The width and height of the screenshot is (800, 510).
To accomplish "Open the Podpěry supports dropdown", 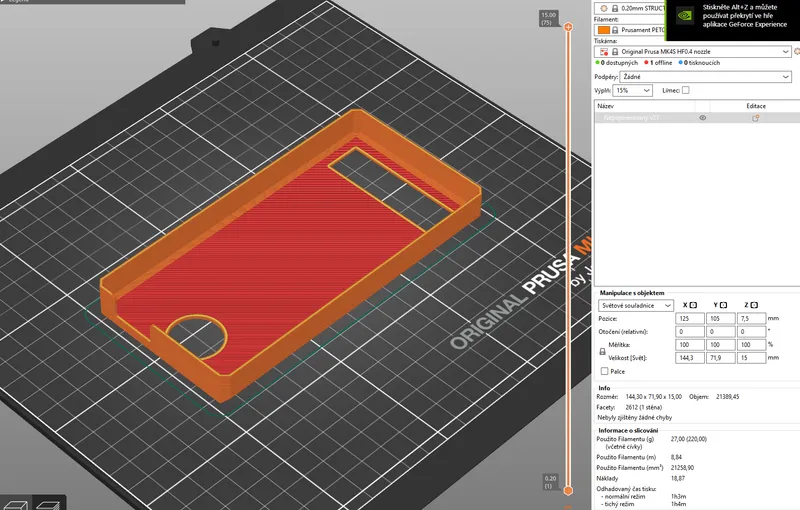I will (705, 76).
